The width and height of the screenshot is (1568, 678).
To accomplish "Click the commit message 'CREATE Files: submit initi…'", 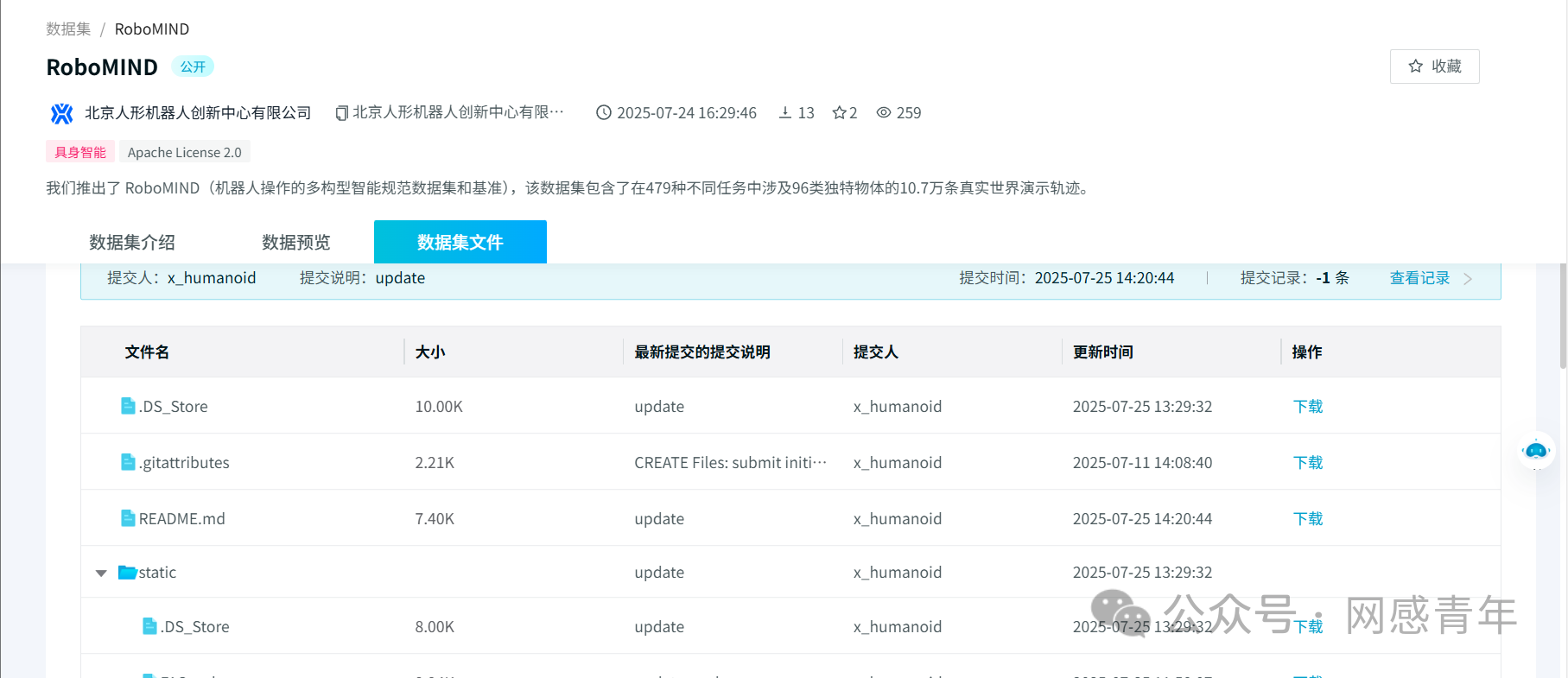I will [x=730, y=462].
